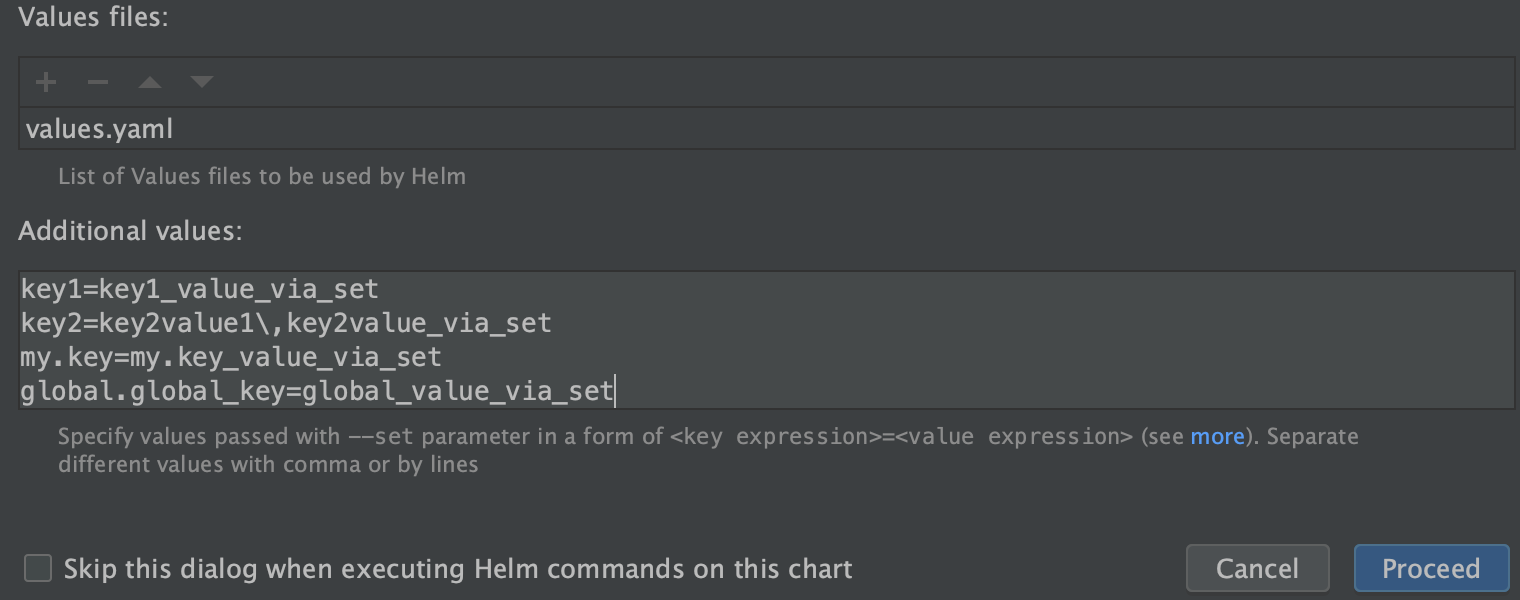The height and width of the screenshot is (600, 1520).
Task: Select values.yaml in the Values files list
Action: pos(766,129)
